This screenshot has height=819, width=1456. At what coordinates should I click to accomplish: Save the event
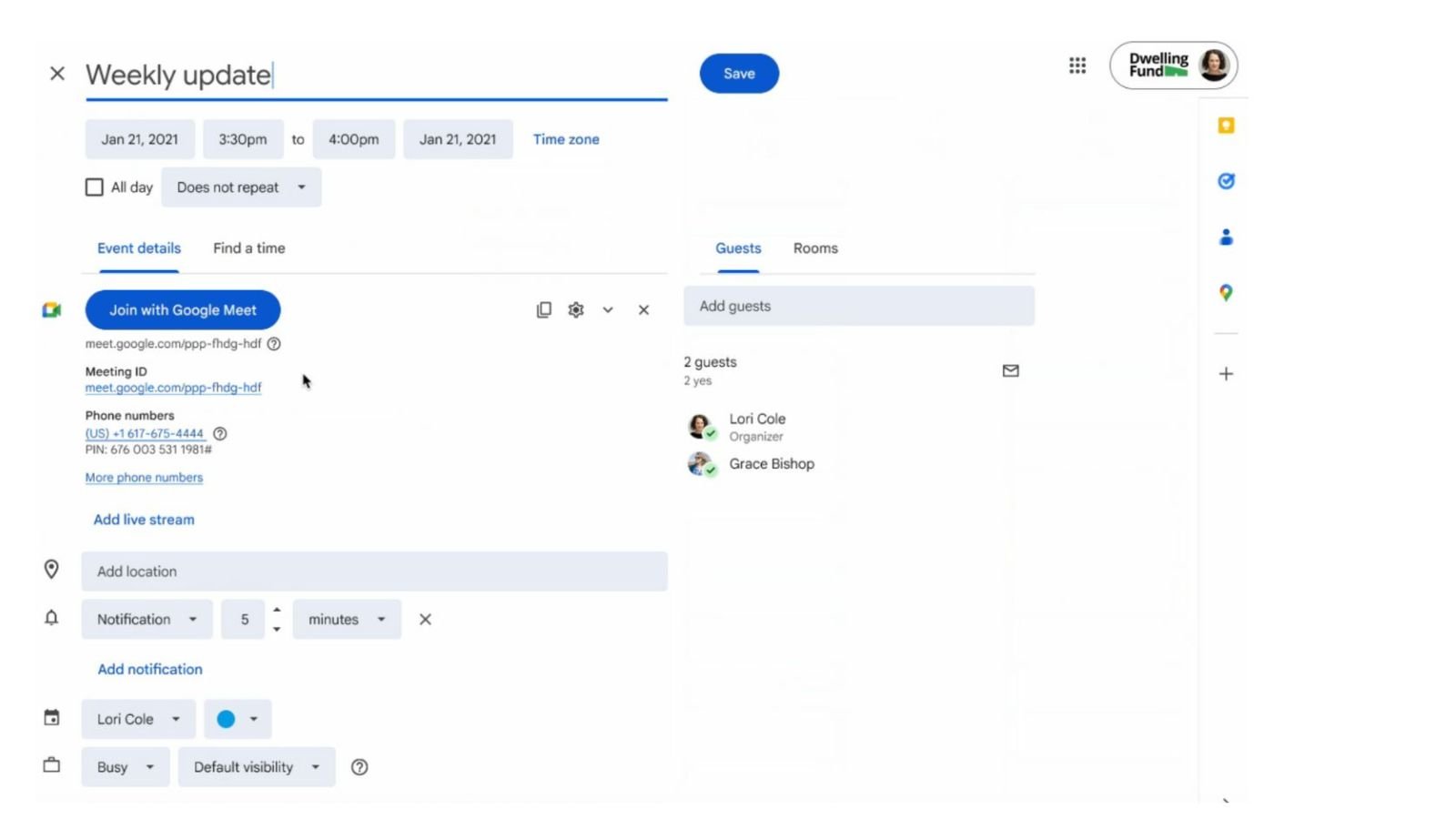(x=739, y=74)
